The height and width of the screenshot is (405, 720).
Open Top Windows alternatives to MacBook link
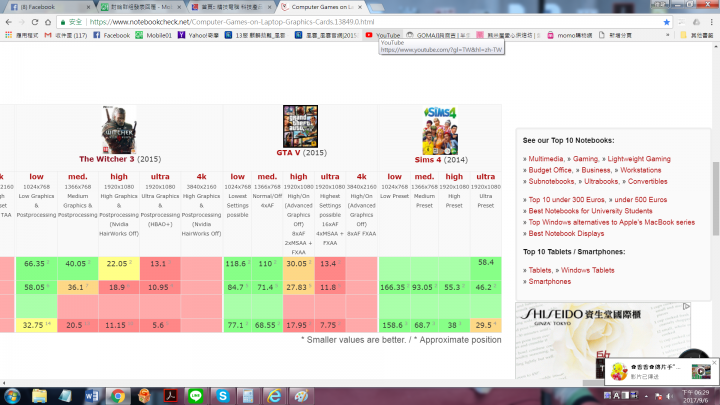(612, 222)
